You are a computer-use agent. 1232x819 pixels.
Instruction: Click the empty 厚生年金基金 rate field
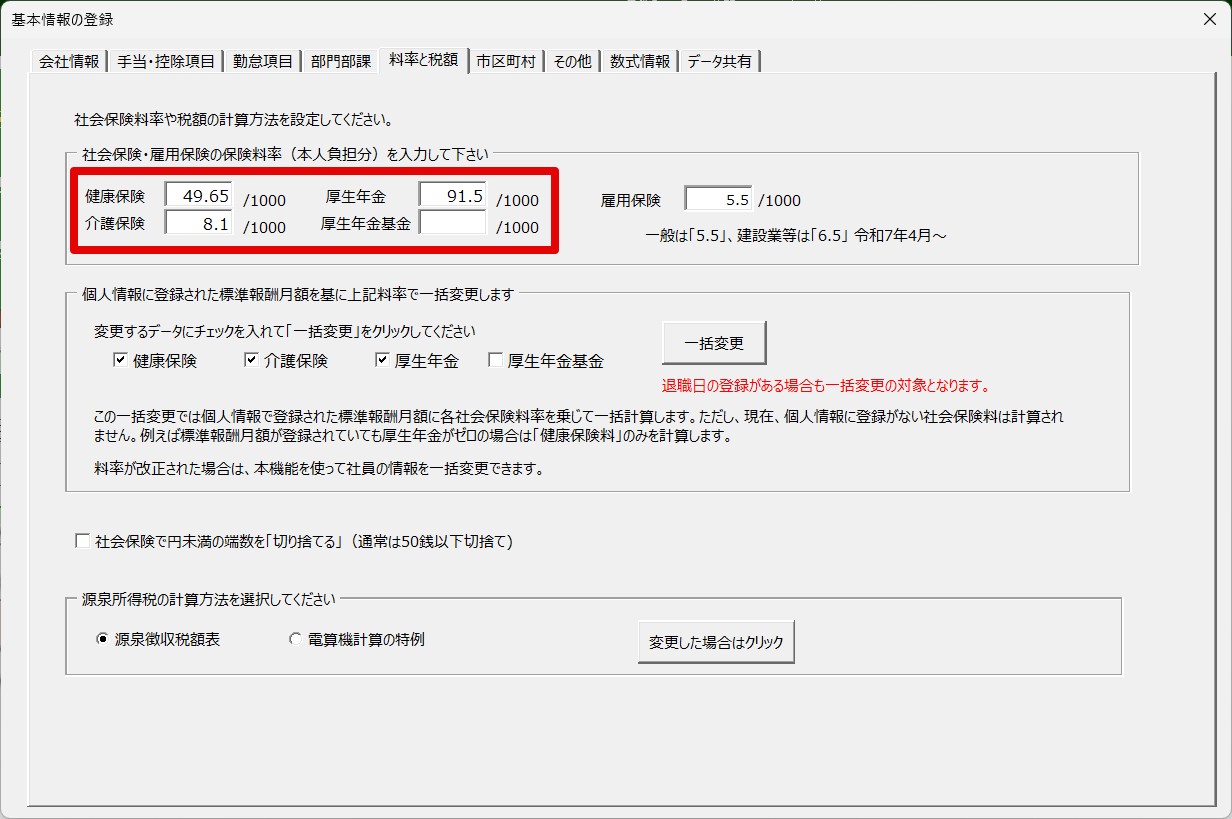point(452,224)
